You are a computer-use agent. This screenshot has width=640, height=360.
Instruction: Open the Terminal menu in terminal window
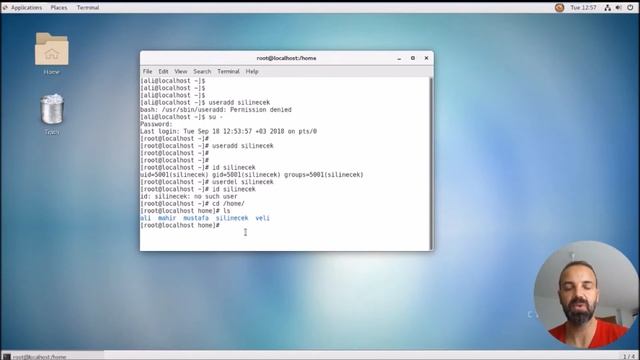[228, 71]
